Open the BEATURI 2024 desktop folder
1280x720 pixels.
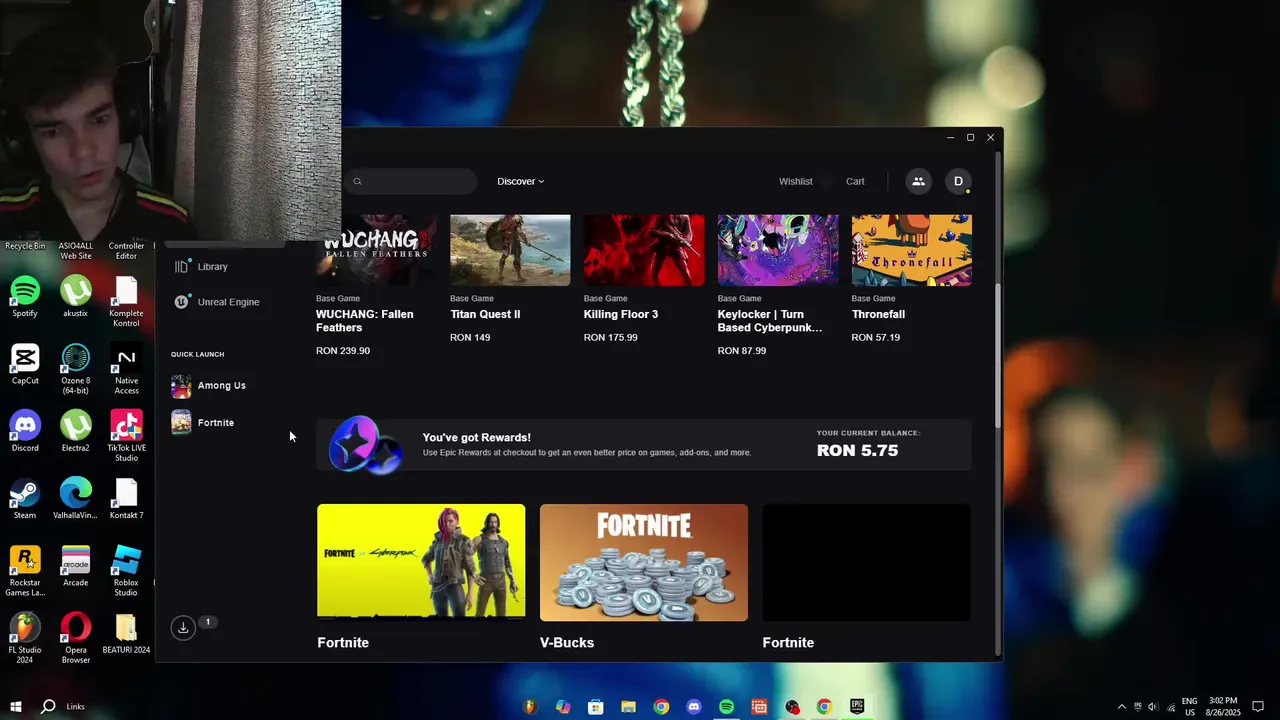(x=126, y=633)
